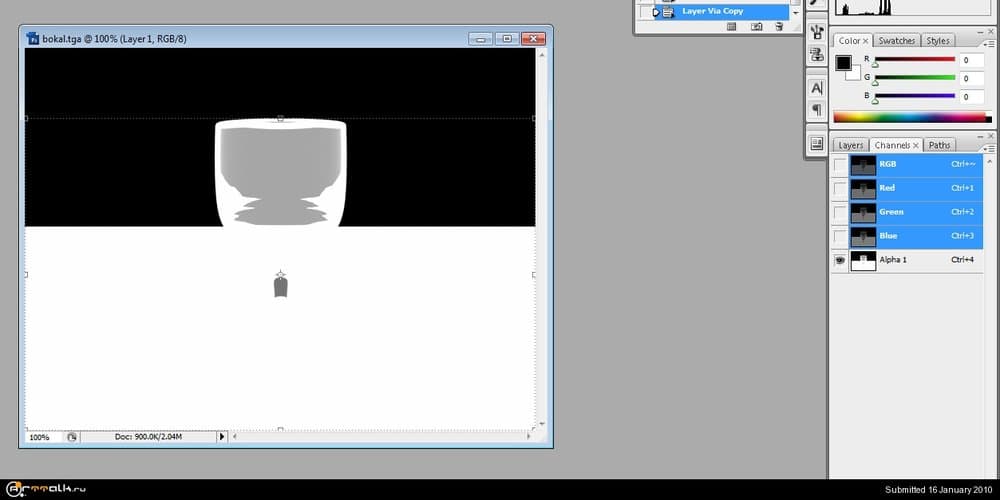This screenshot has height=500, width=1000.
Task: Click the zoom percentage field in the status bar
Action: click(x=40, y=437)
